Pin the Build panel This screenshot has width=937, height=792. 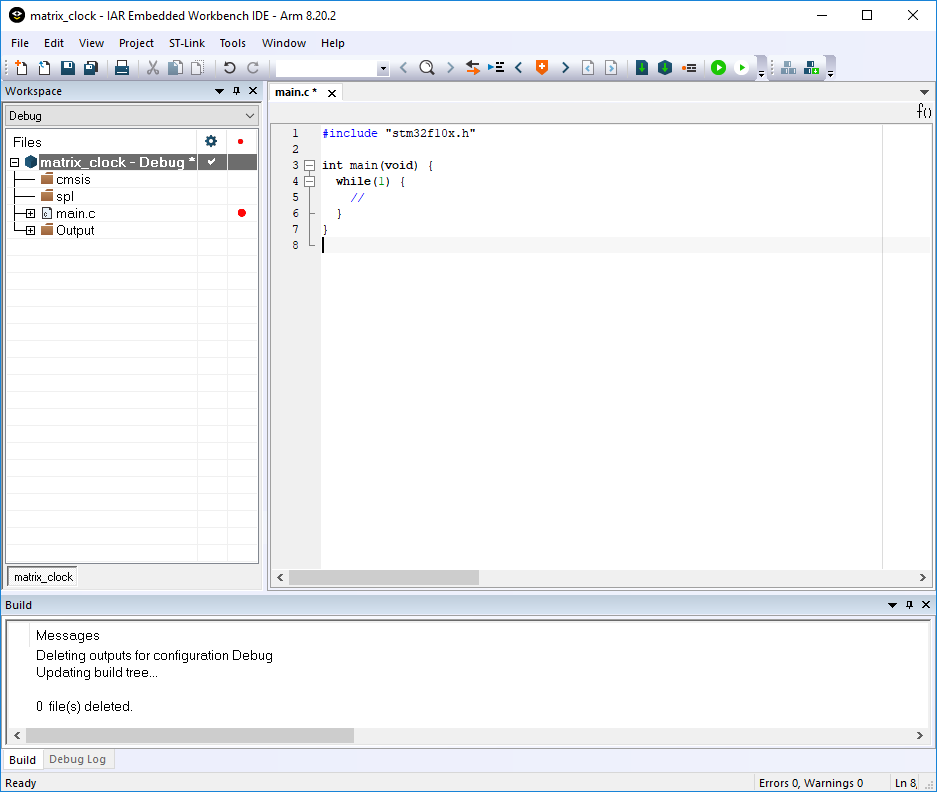coord(909,604)
